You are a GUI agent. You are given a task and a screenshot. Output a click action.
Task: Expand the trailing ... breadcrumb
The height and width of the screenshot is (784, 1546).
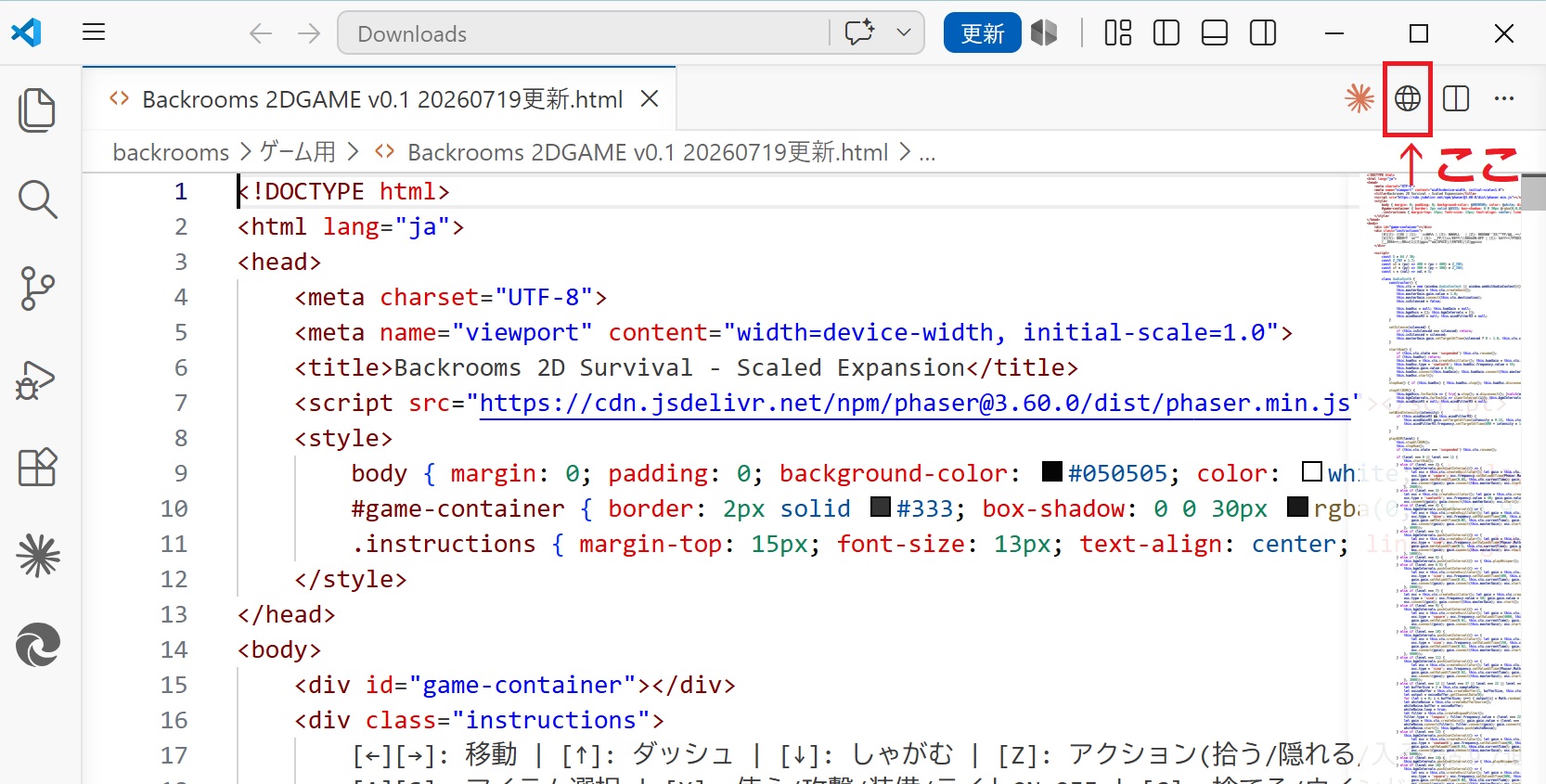pos(927,154)
